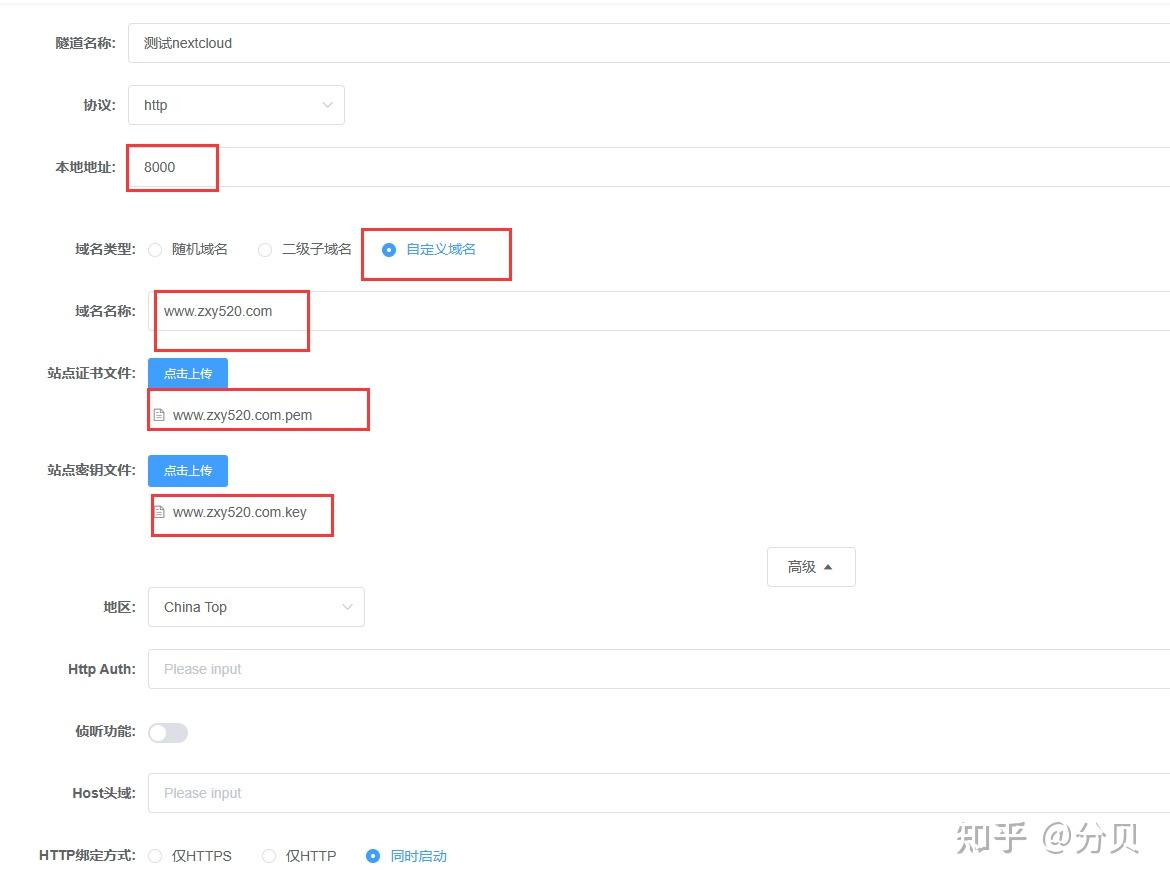This screenshot has height=885, width=1170.
Task: Select the 仅HTTPS radio button
Action: click(x=155, y=856)
